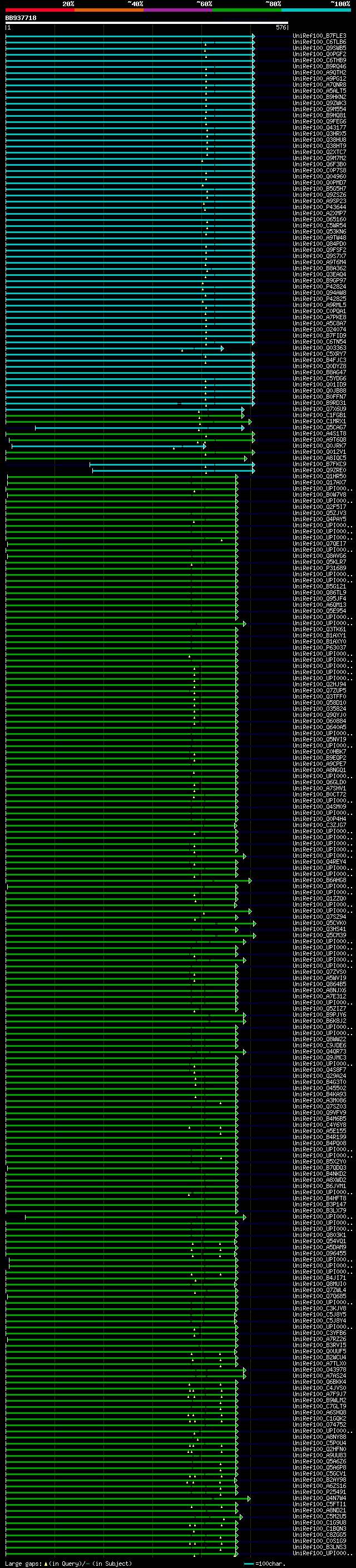
Task: Select the UniRef100_Q43177 label
Action: pyautogui.click(x=319, y=127)
